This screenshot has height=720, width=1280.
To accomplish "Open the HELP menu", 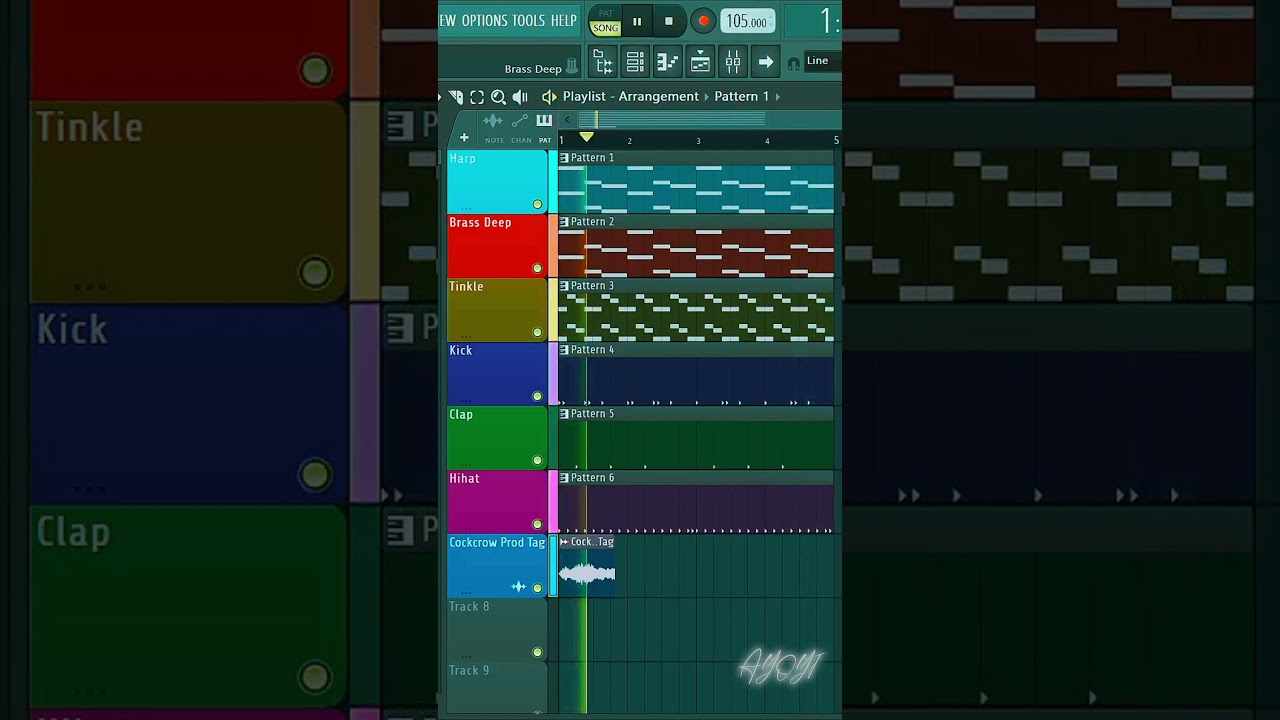I will (564, 21).
